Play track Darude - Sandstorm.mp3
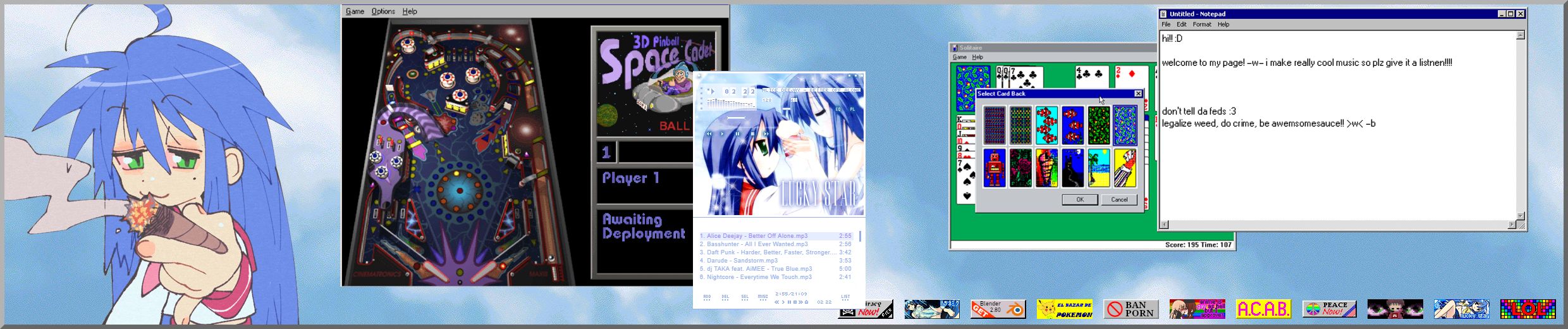 click(775, 261)
